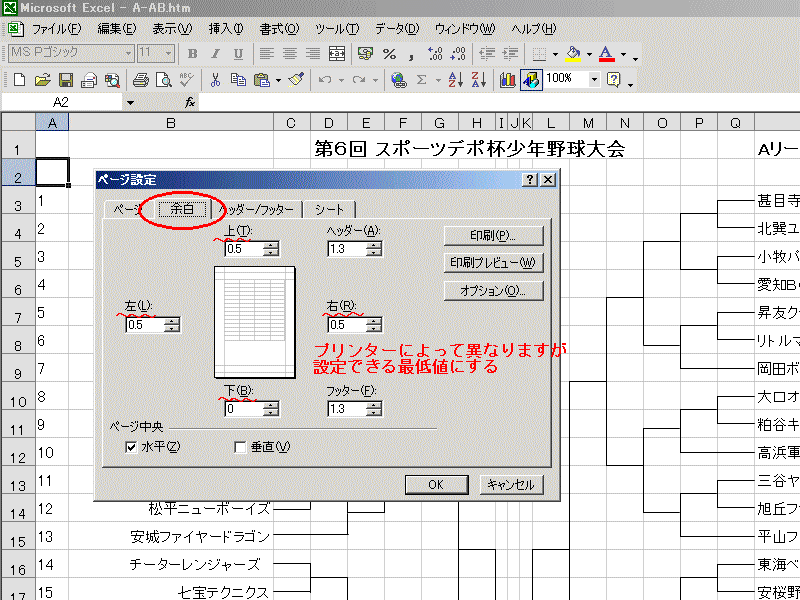This screenshot has width=800, height=600.
Task: Expand the zoom percentage dropdown
Action: pos(594,79)
